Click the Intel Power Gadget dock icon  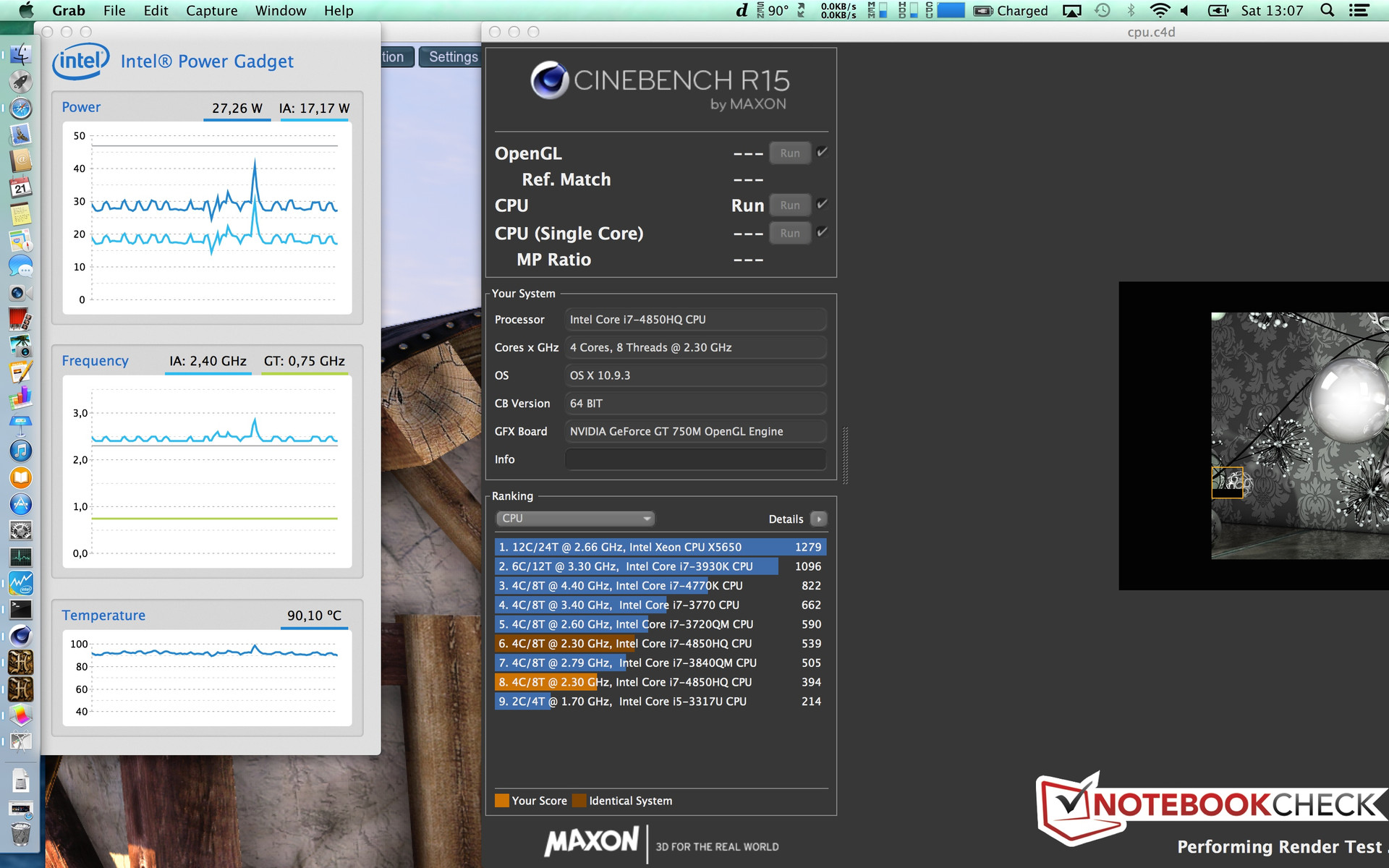point(21,583)
